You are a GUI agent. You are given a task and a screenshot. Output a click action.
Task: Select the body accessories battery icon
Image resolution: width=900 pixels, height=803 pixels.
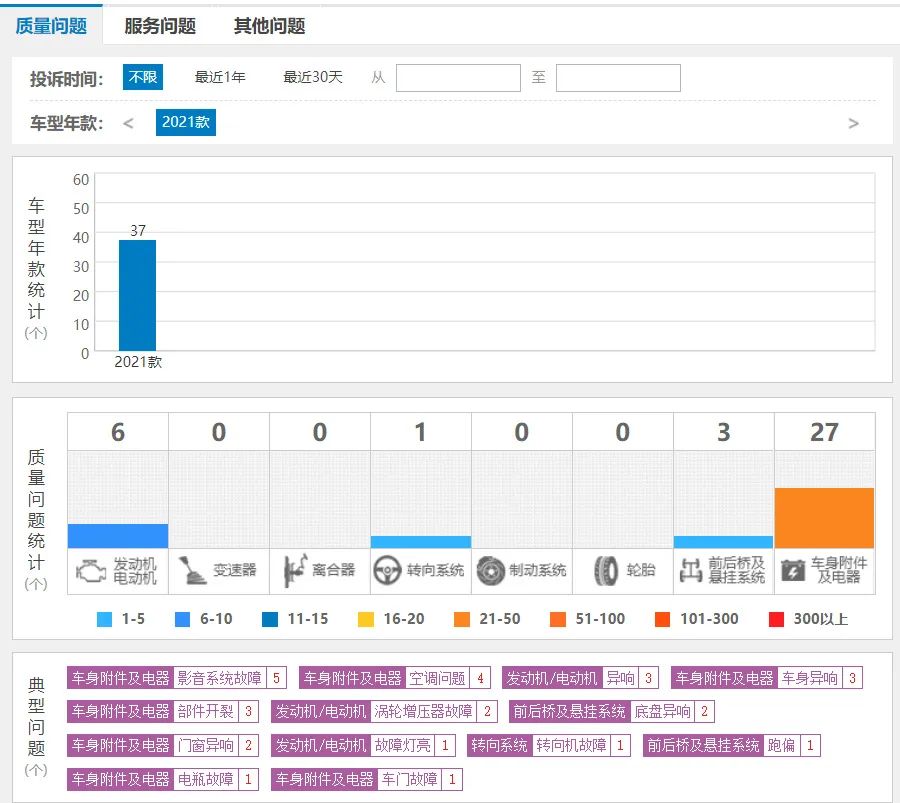tap(792, 571)
